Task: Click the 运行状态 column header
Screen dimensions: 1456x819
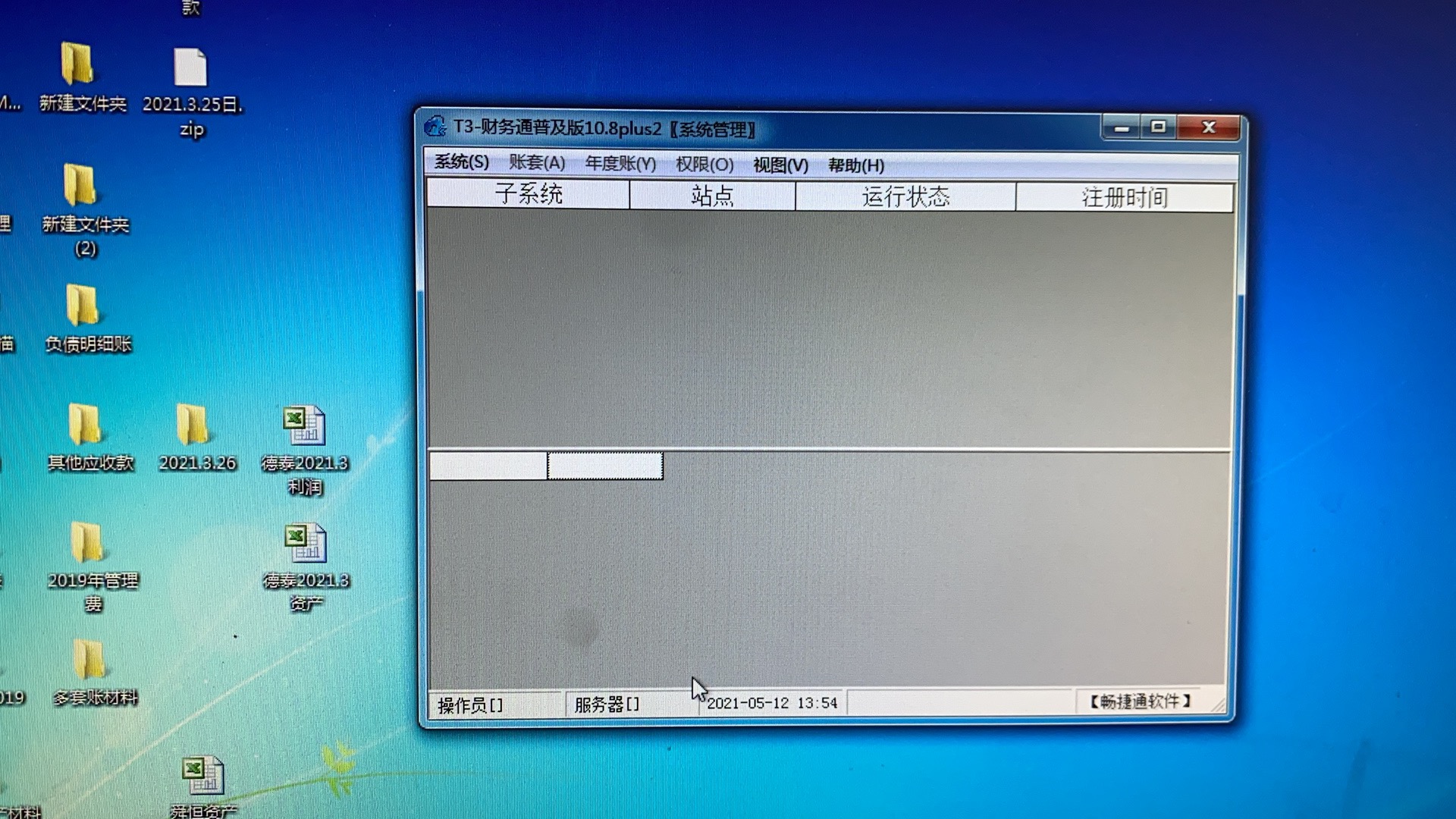Action: tap(905, 197)
